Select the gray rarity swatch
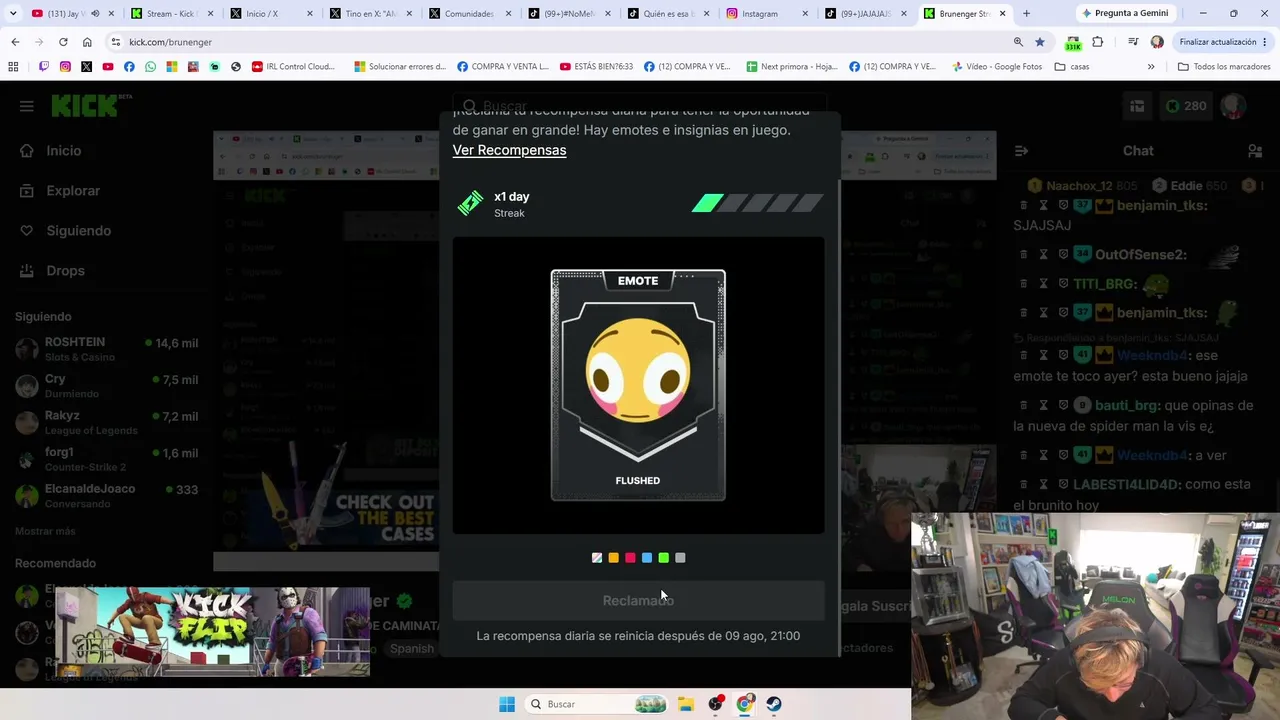Screen dimensions: 1280x720 pyautogui.click(x=680, y=558)
